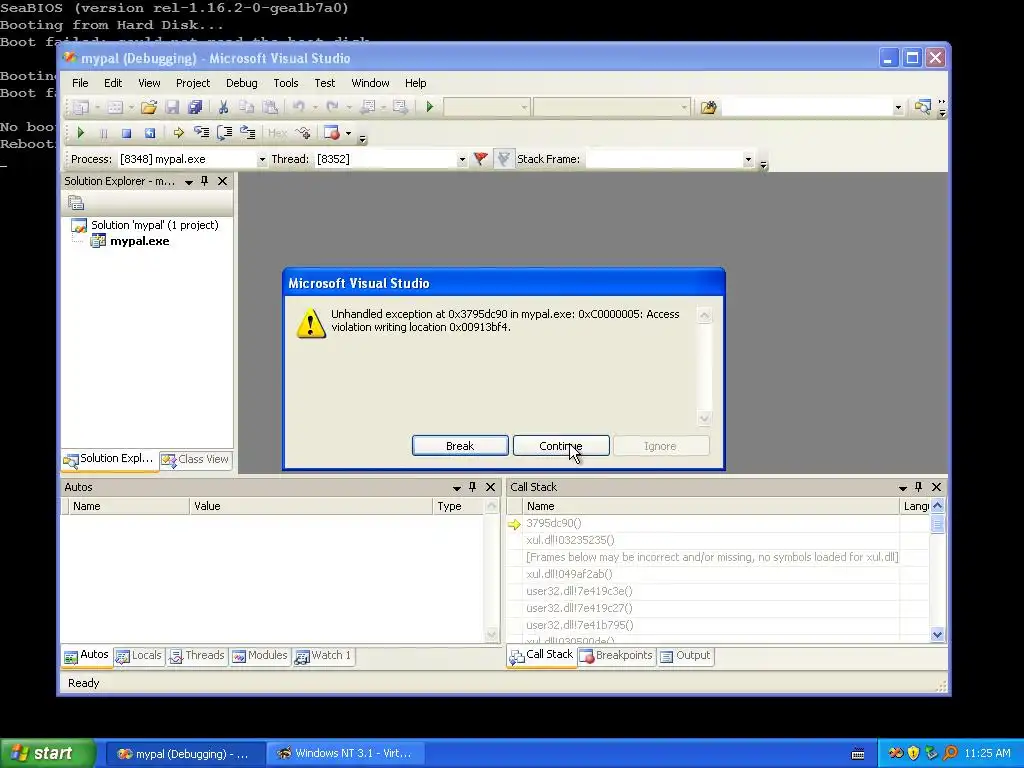The height and width of the screenshot is (768, 1024).
Task: Open Solution Explorer window position dropdown arrow
Action: (x=189, y=182)
